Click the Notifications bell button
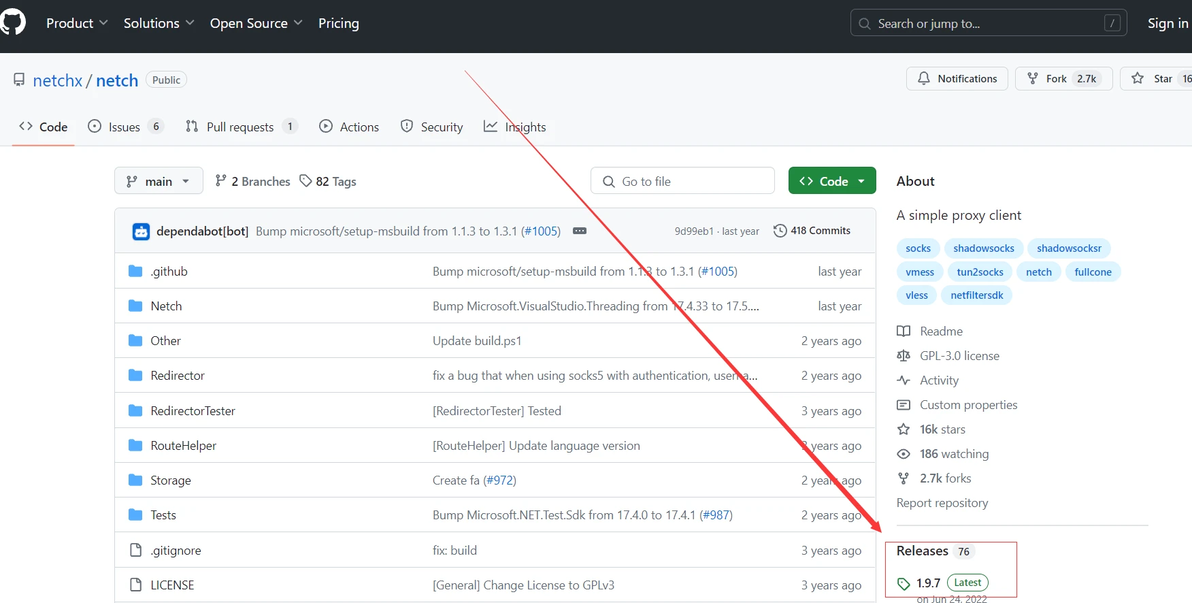 (953, 79)
